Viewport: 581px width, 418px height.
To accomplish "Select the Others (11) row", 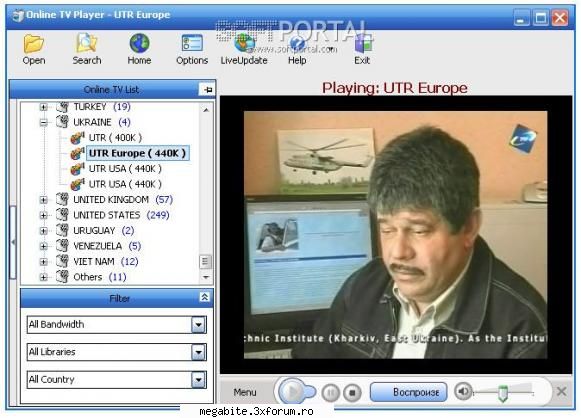I will 100,277.
